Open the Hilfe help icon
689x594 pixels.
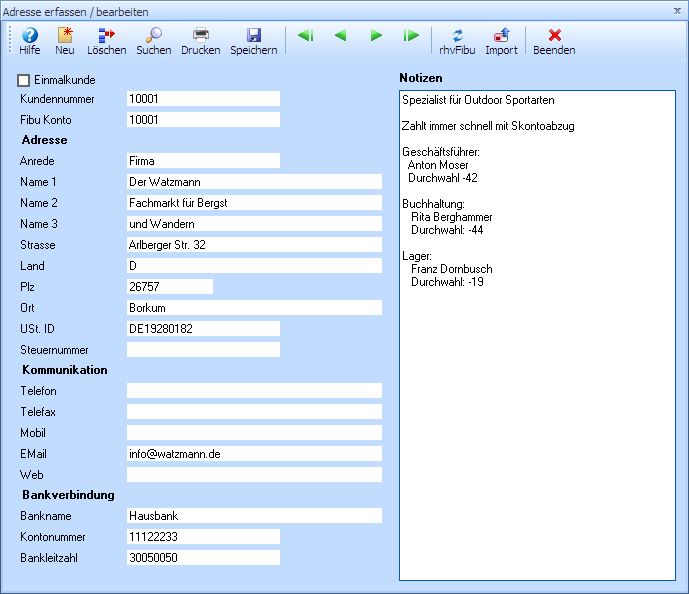coord(30,40)
